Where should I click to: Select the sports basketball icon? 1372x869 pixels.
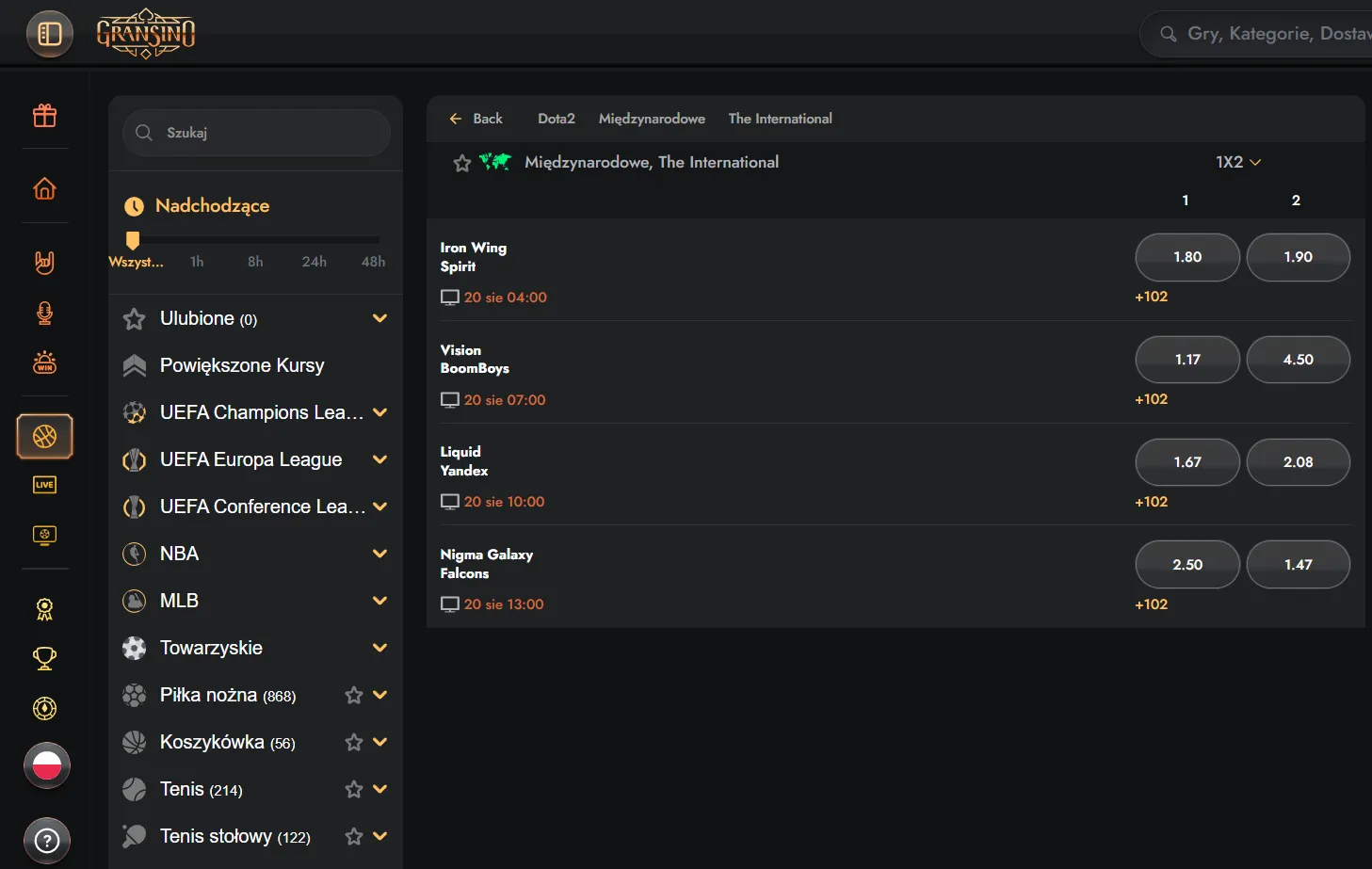[44, 437]
